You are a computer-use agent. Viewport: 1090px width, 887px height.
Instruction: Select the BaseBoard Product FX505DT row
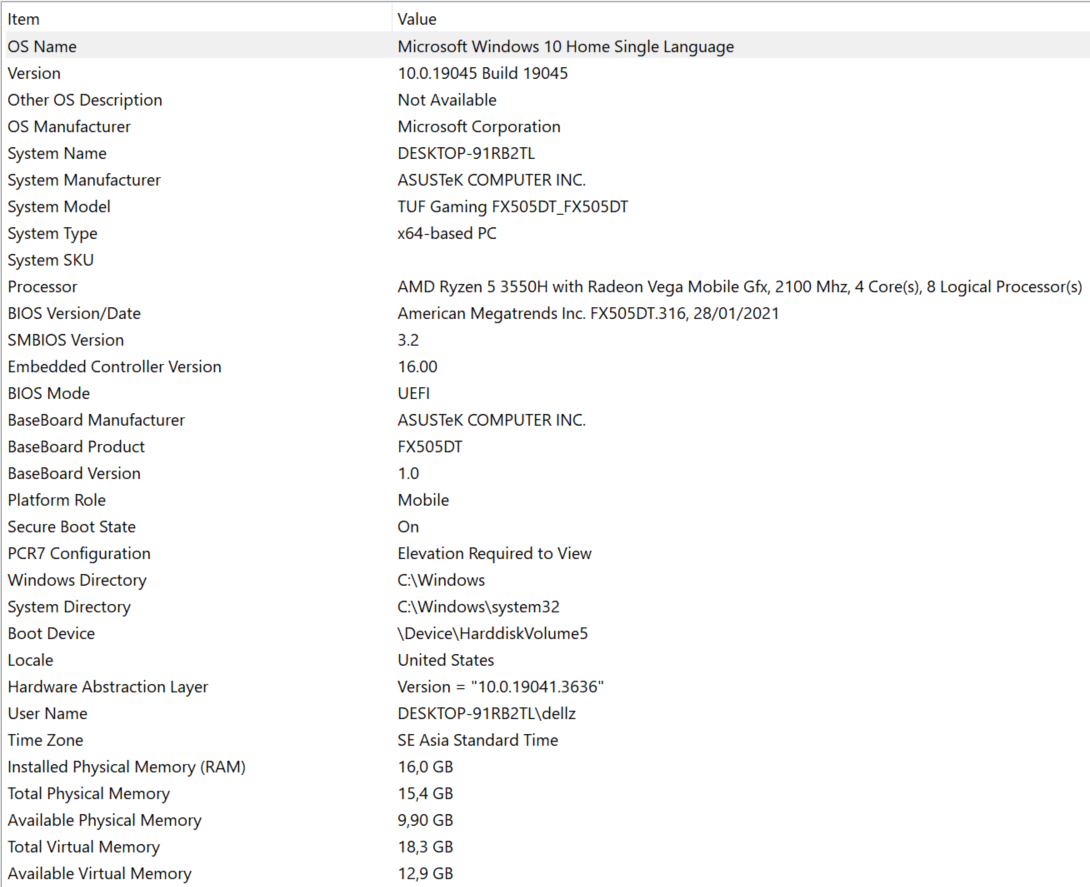pyautogui.click(x=200, y=446)
